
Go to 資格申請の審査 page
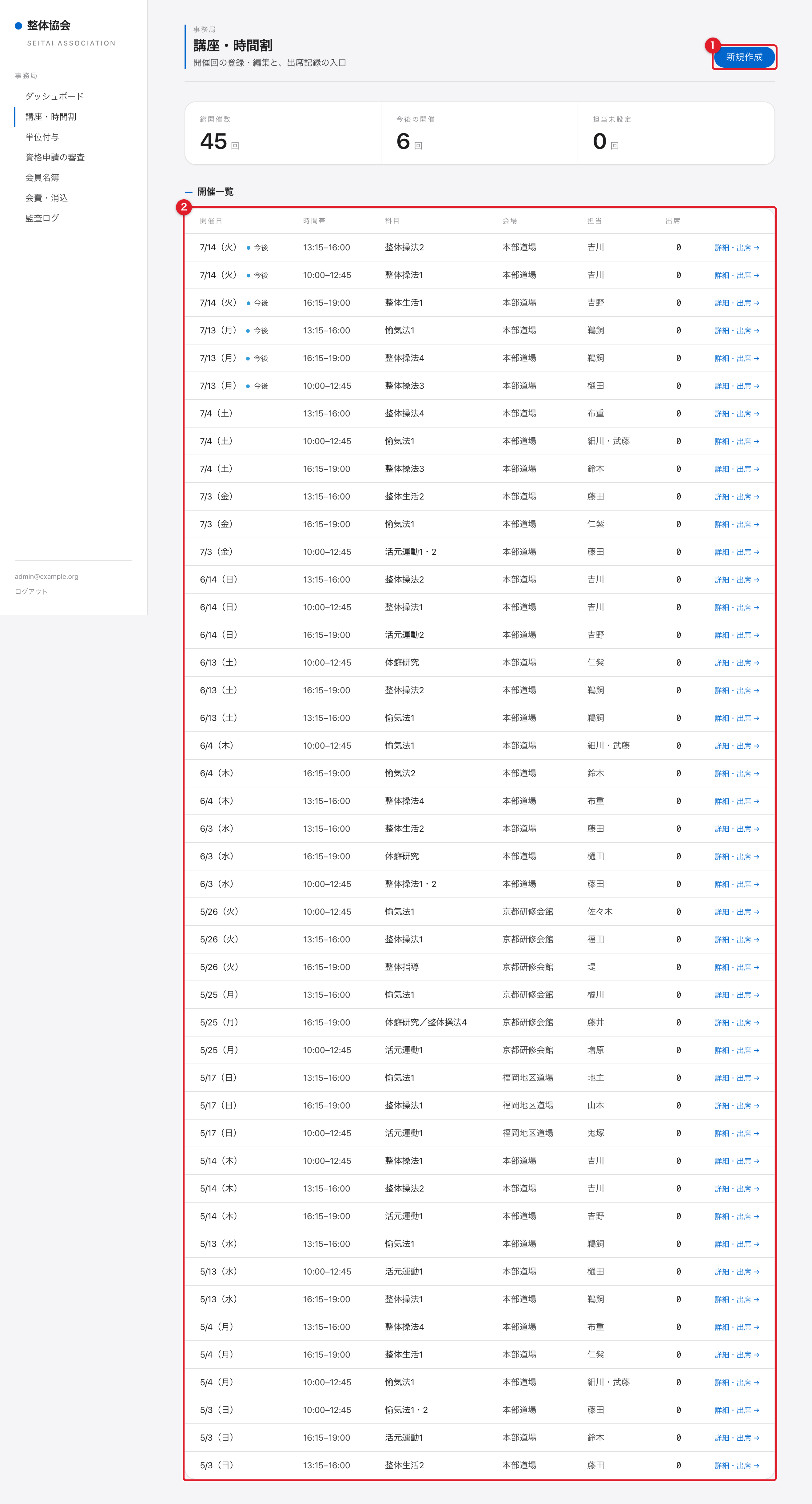(55, 158)
